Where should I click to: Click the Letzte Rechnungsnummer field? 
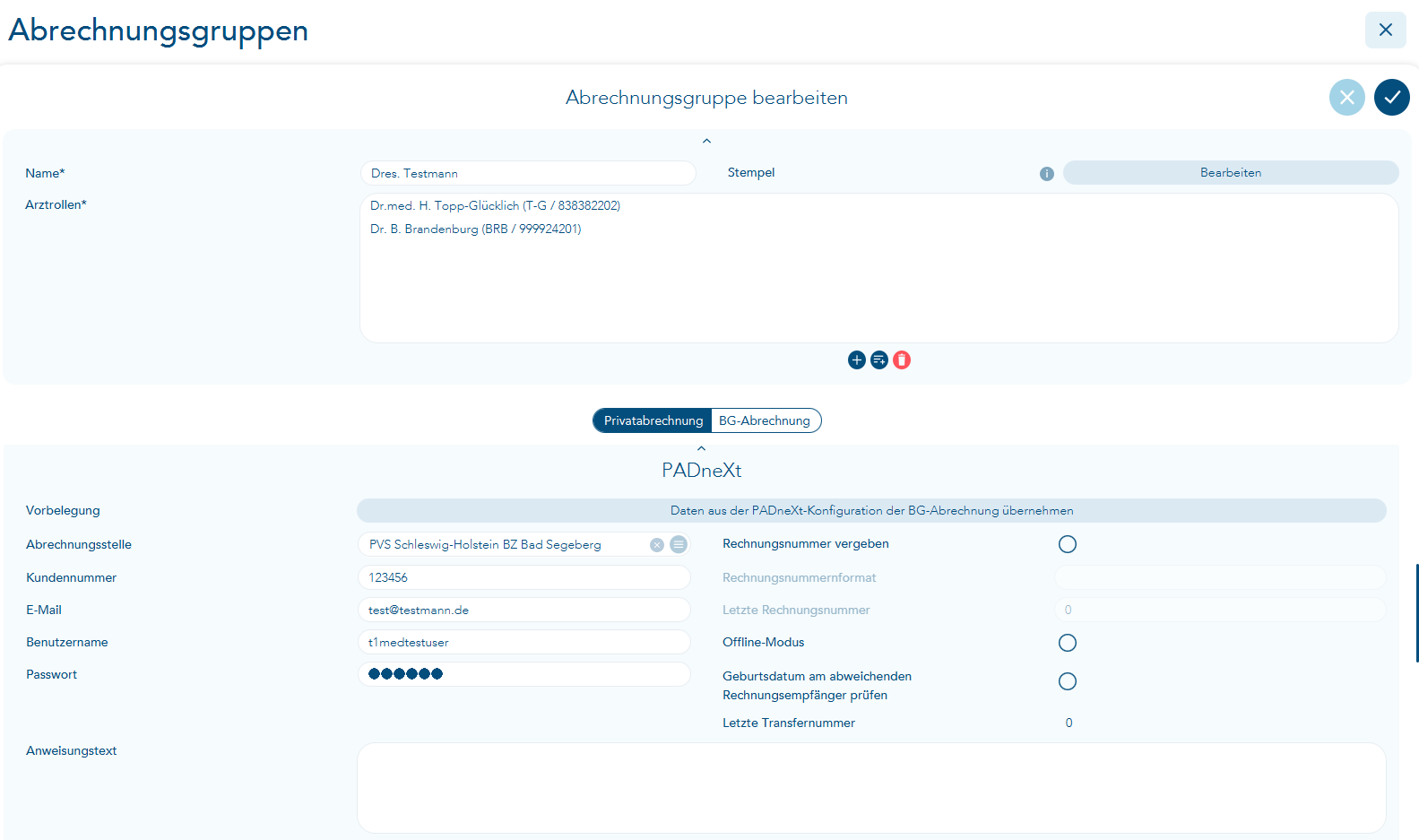[1220, 610]
